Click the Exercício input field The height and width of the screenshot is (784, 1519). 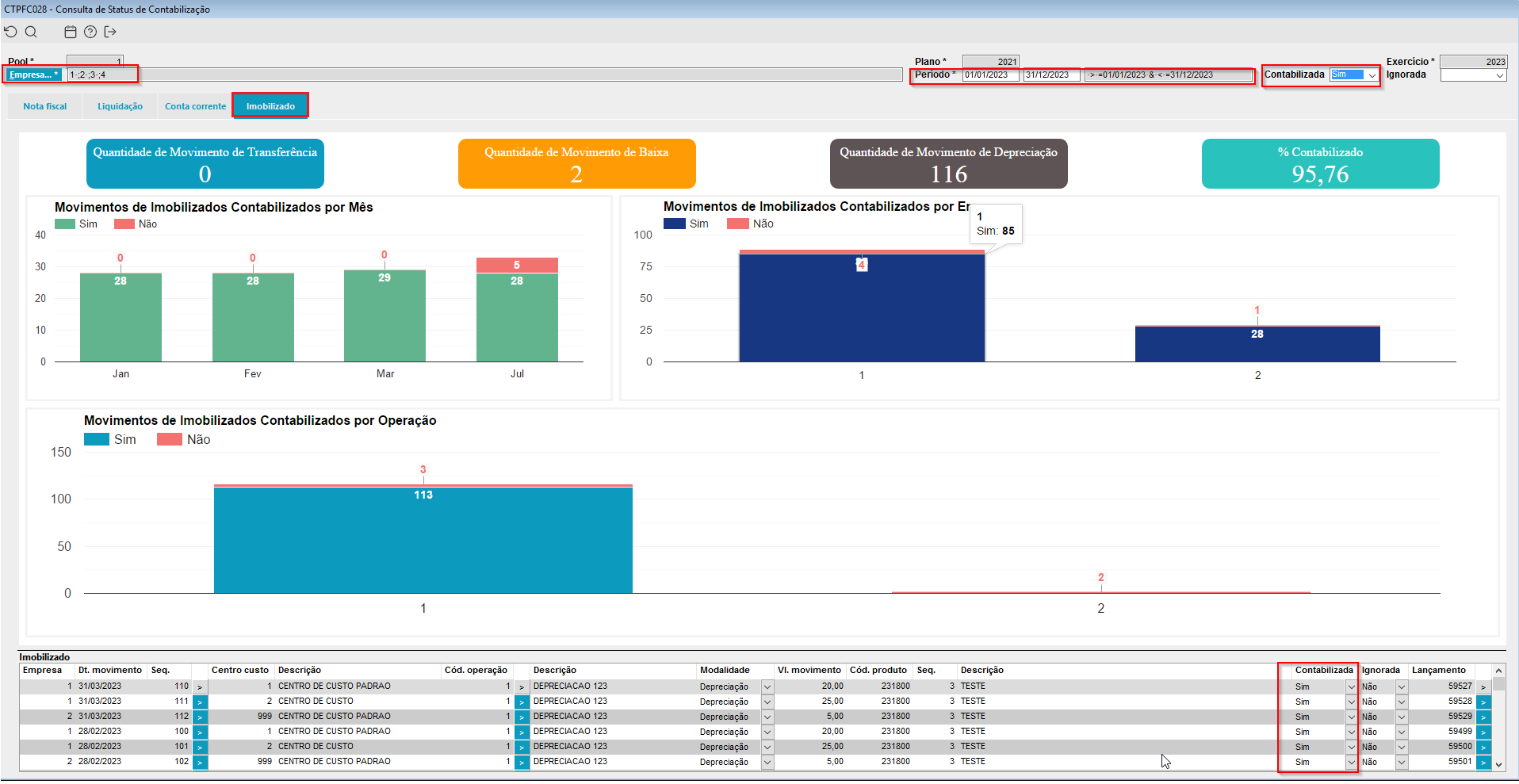click(x=1473, y=62)
